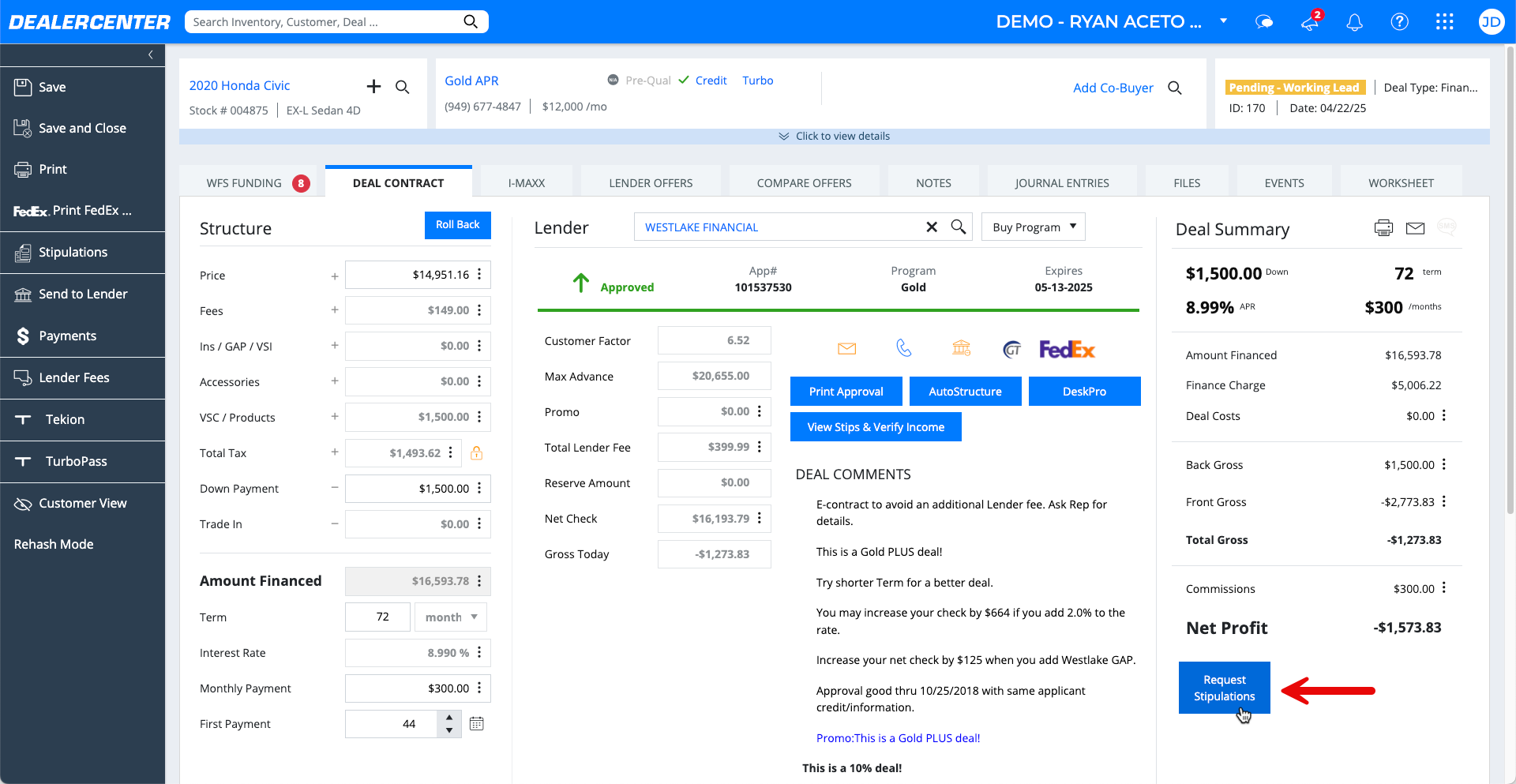This screenshot has height=784, width=1516.
Task: Click the DeskPro button
Action: [x=1084, y=391]
